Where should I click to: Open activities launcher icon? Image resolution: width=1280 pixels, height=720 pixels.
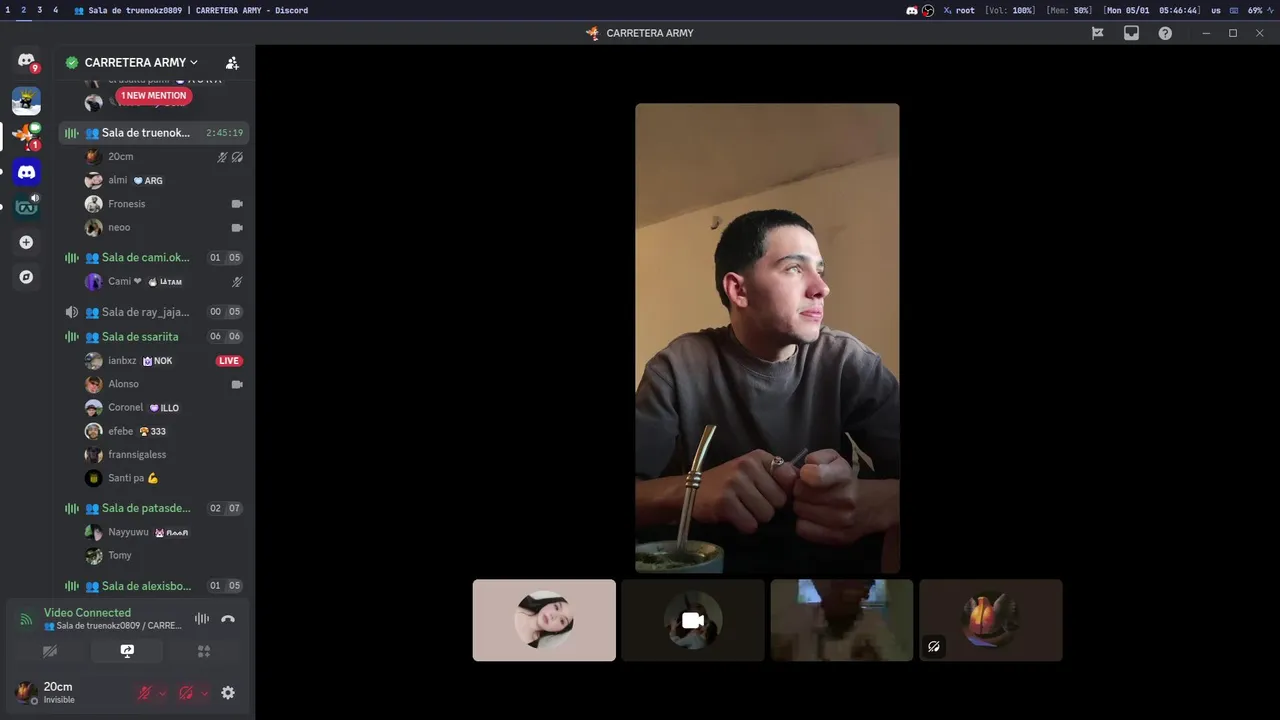[204, 651]
